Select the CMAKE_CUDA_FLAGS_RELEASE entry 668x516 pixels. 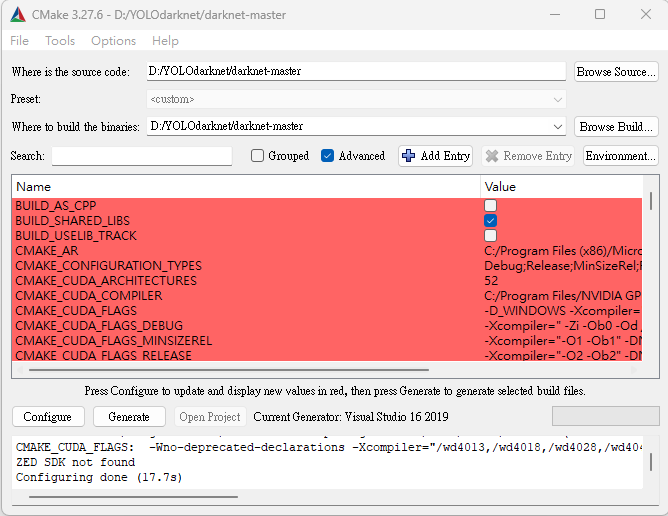[x=104, y=355]
